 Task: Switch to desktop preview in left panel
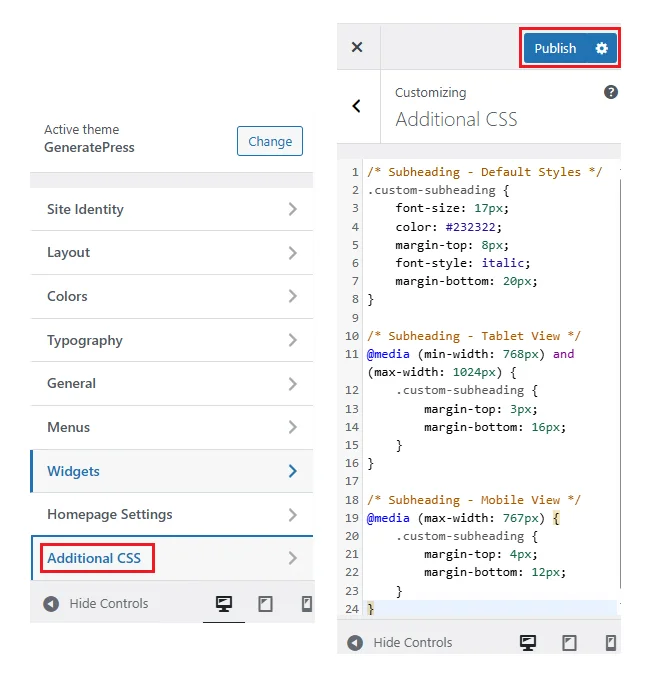tap(224, 604)
